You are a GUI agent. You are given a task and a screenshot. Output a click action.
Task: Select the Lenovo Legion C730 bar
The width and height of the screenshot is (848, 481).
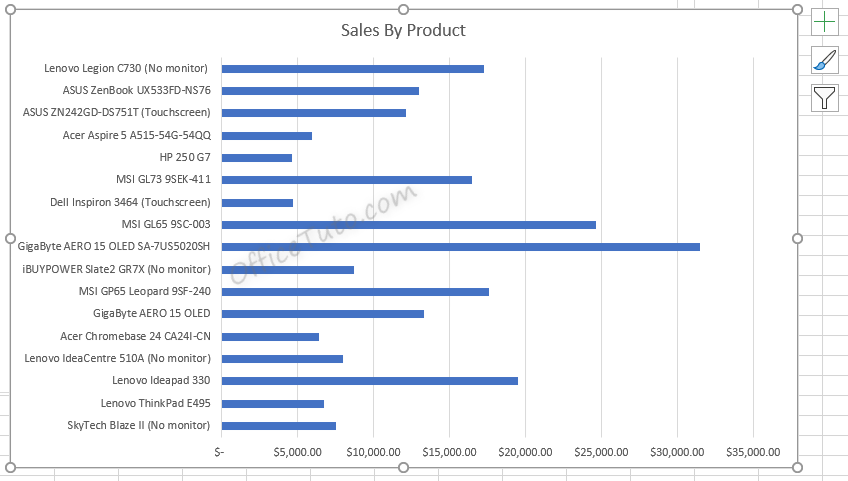pyautogui.click(x=353, y=69)
